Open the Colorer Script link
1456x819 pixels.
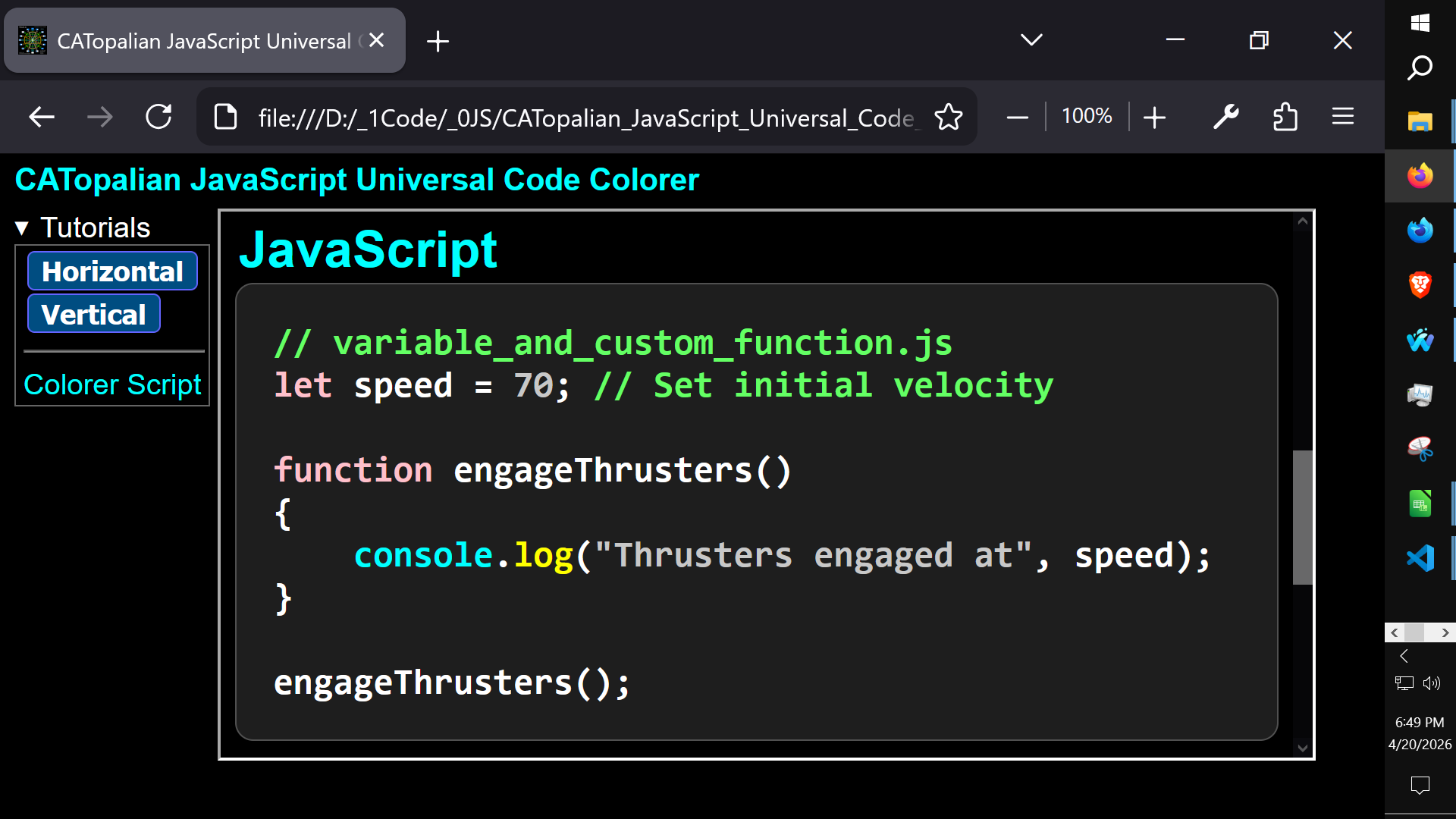pos(111,384)
